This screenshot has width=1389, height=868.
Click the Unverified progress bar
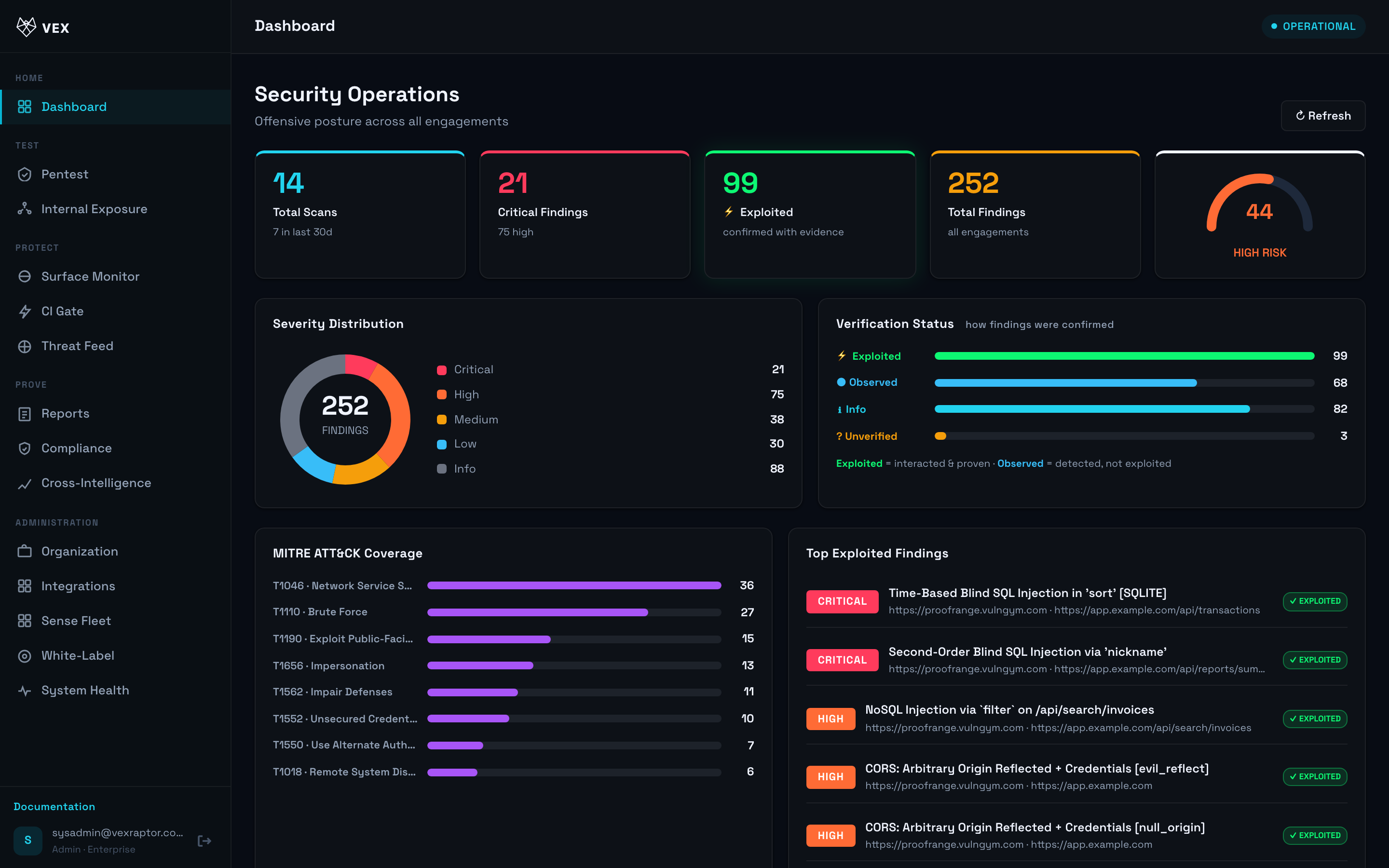tap(1124, 436)
